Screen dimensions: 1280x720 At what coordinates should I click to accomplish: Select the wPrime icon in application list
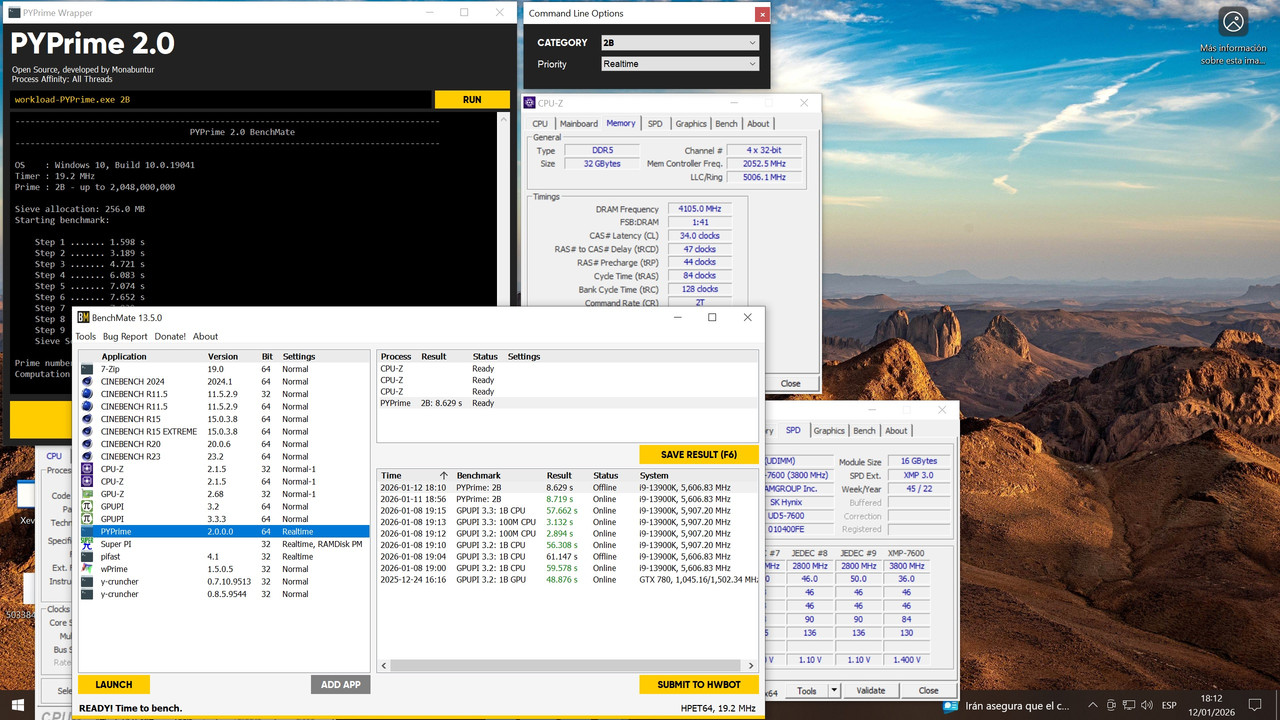(x=88, y=569)
